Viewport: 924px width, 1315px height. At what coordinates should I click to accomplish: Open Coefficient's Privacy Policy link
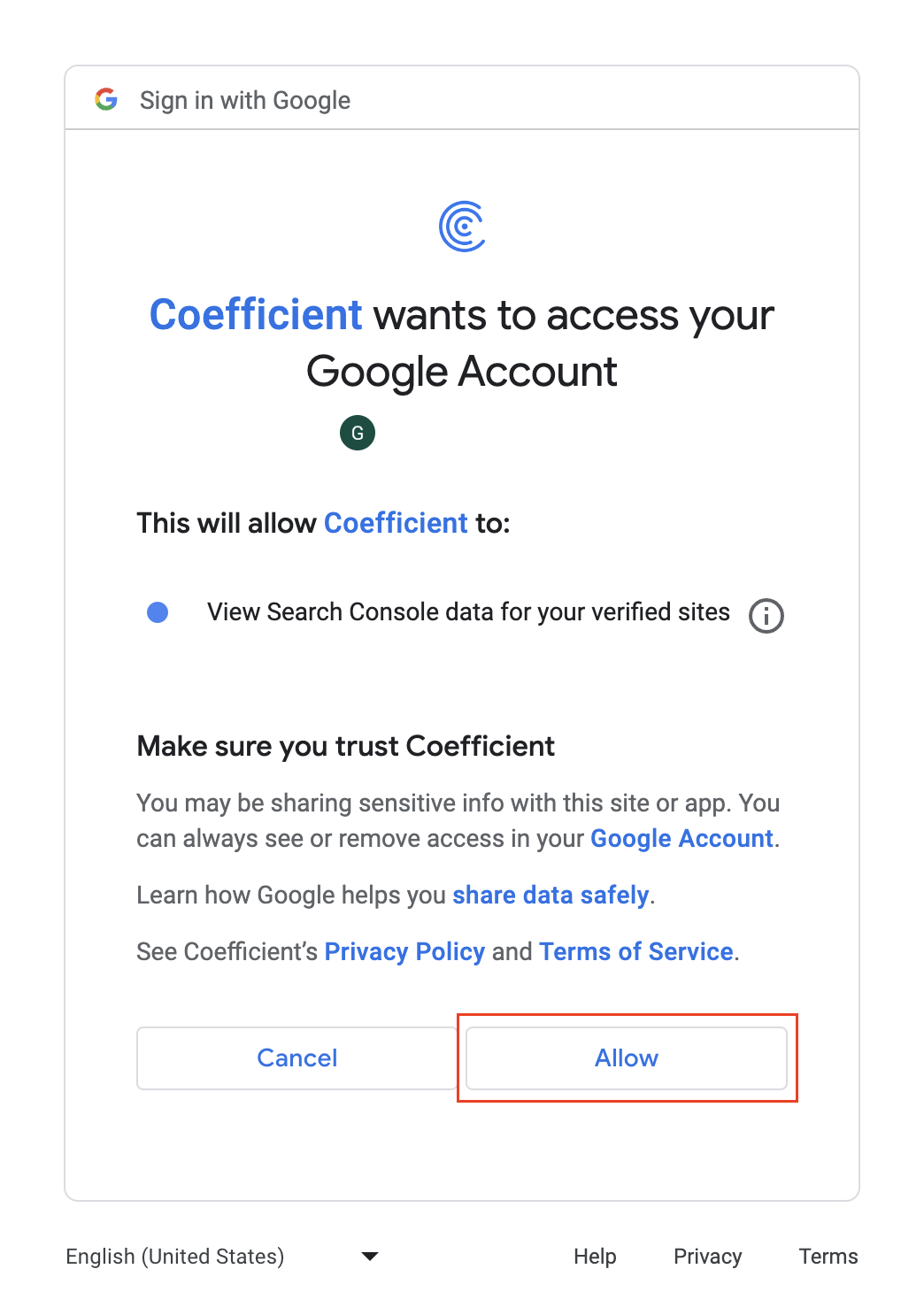(x=404, y=951)
